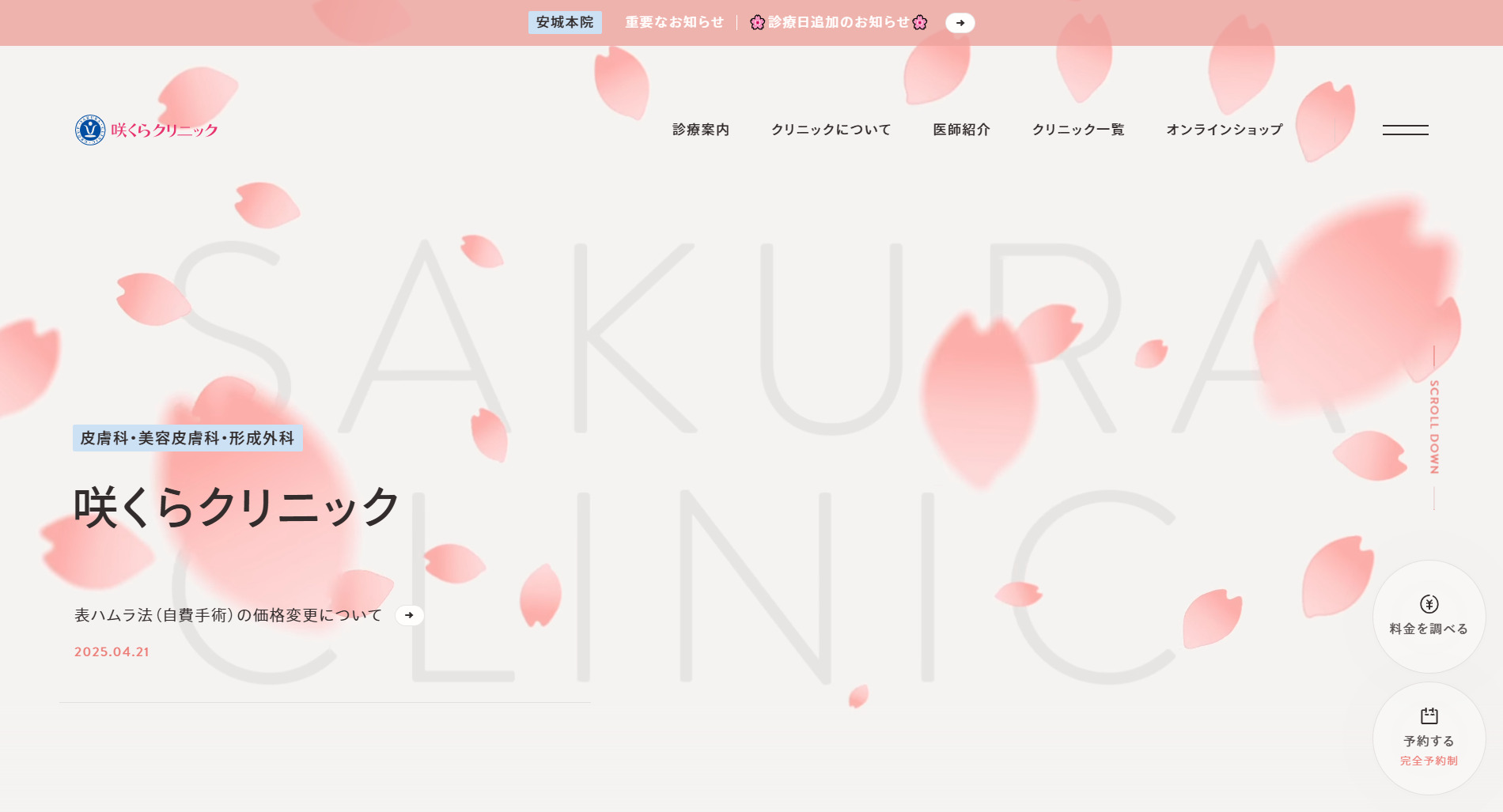This screenshot has height=812, width=1503.
Task: Go to クリニックについて page
Action: click(x=831, y=130)
